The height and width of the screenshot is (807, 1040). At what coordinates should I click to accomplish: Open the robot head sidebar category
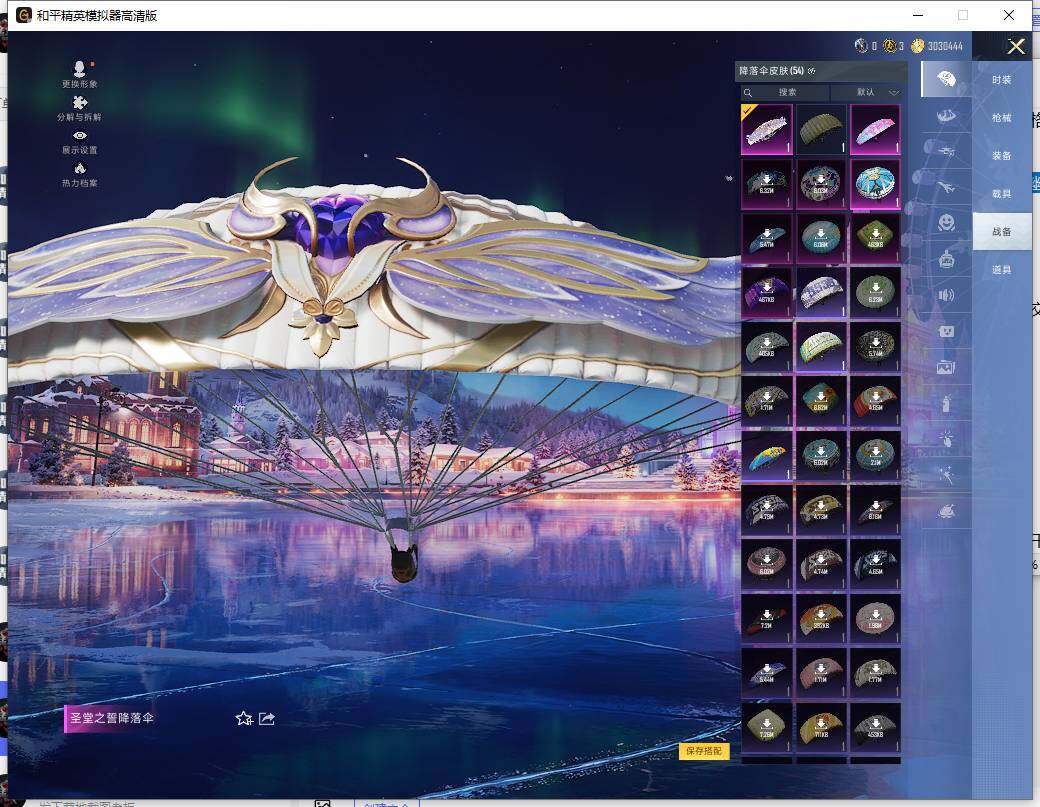click(946, 259)
